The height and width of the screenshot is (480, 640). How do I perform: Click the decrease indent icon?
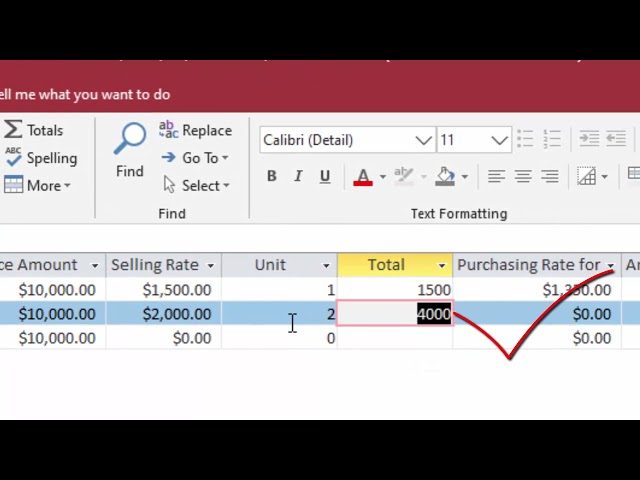pyautogui.click(x=616, y=139)
